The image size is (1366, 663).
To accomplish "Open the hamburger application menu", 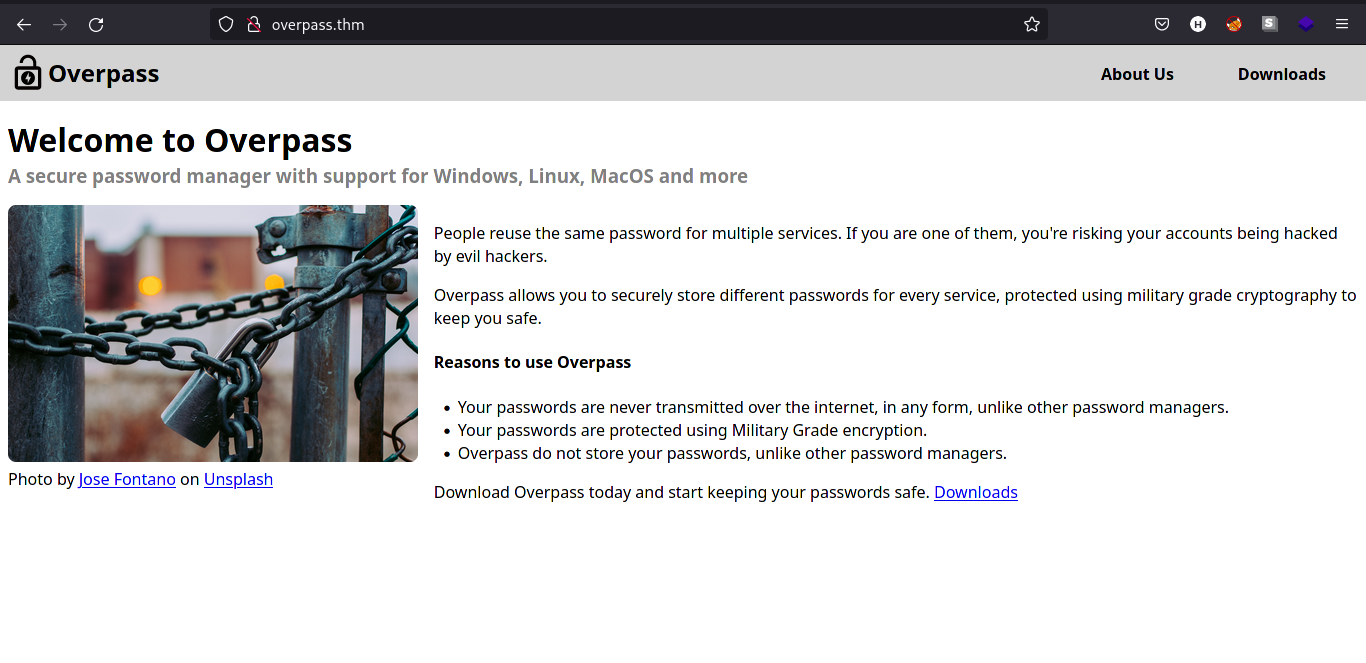I will 1341,23.
